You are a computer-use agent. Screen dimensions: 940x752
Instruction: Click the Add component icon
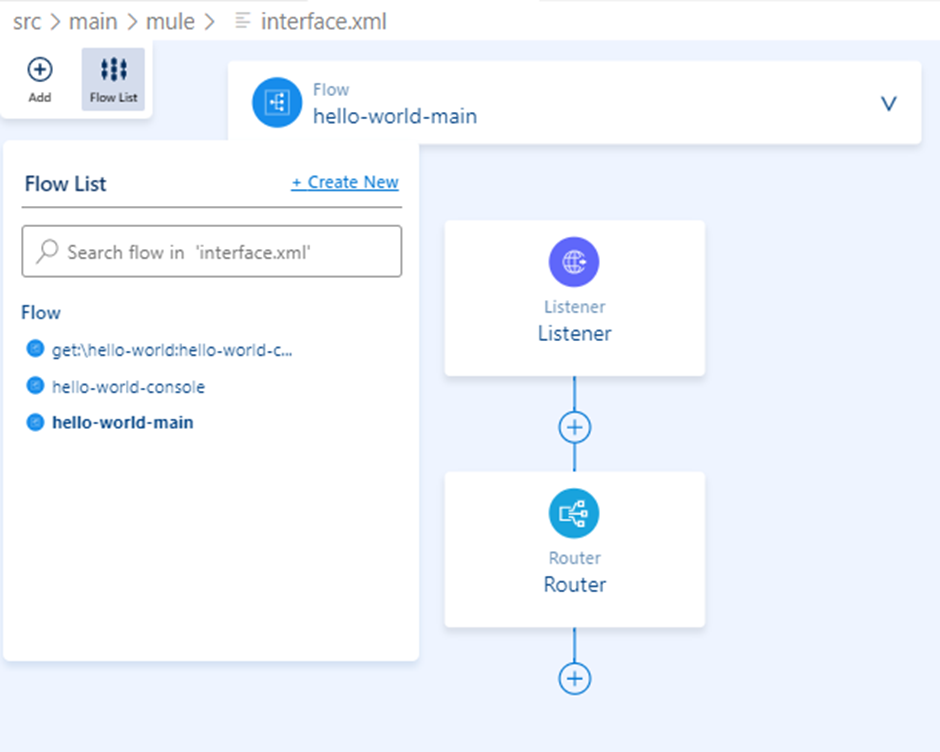(x=39, y=71)
